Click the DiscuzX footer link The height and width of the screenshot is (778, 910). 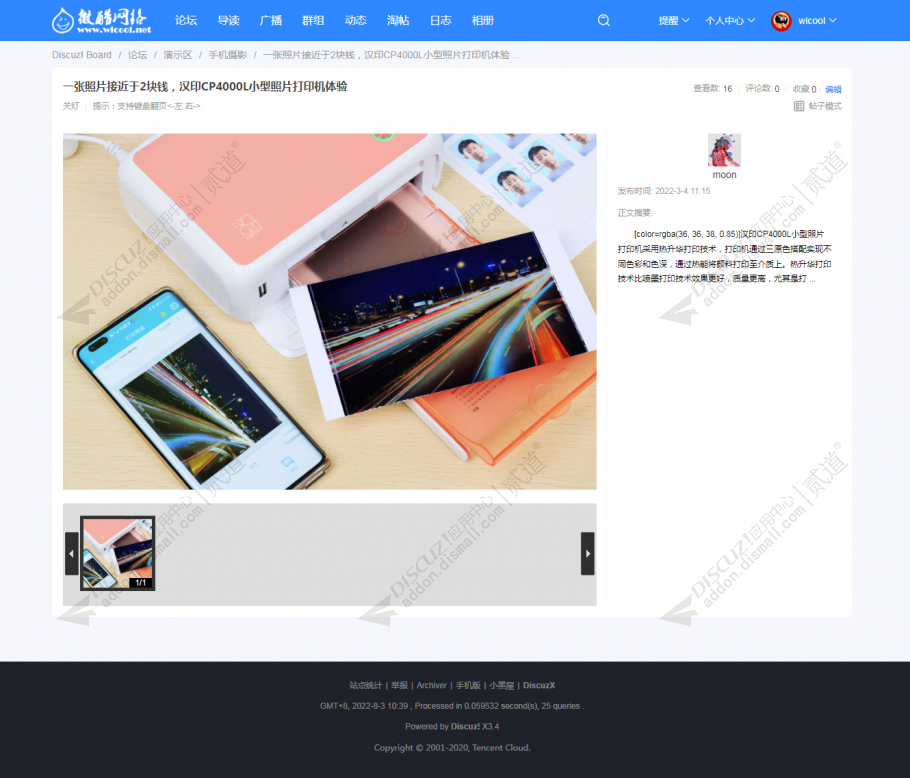coord(539,685)
